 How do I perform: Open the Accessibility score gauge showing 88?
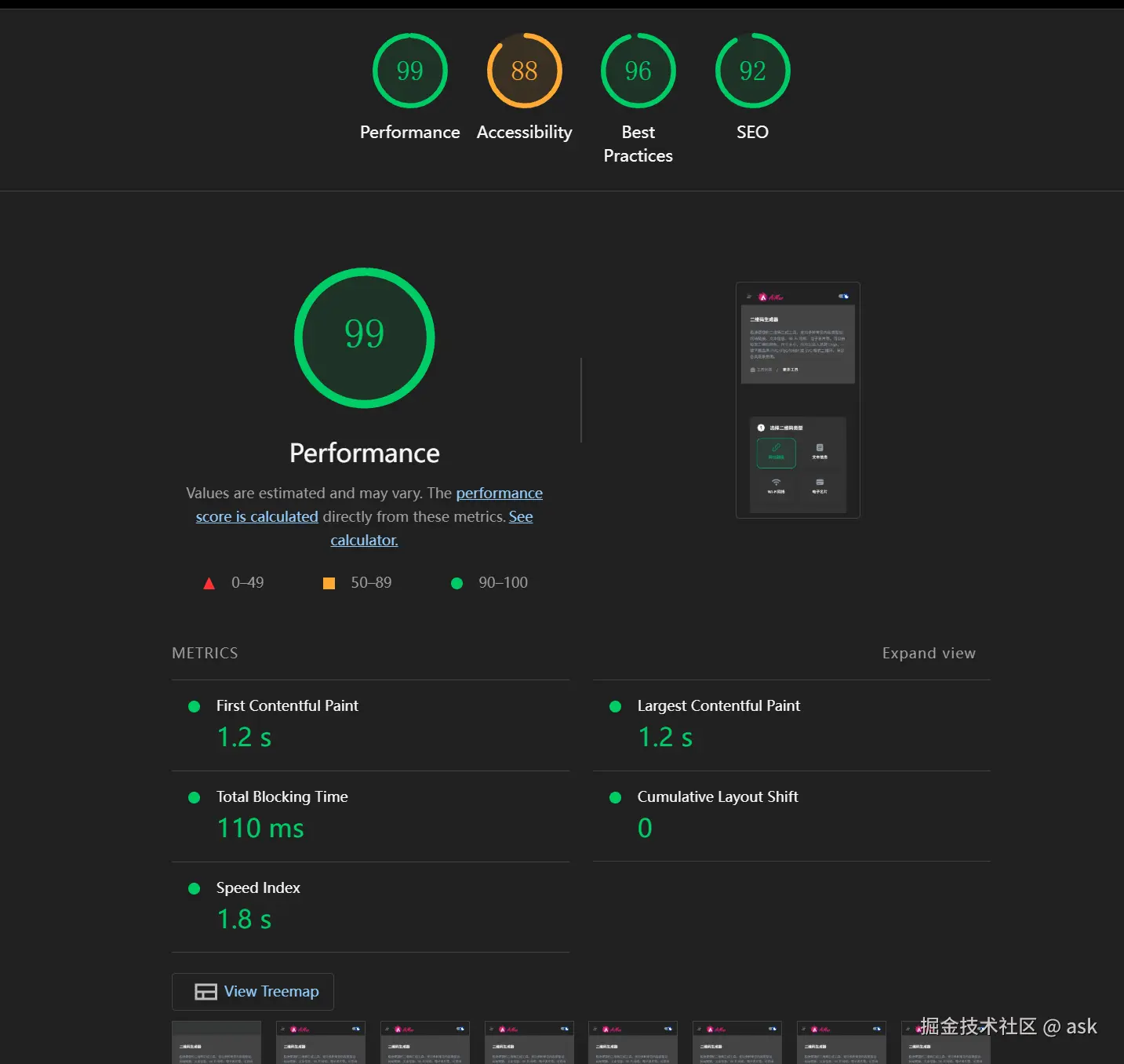[524, 71]
